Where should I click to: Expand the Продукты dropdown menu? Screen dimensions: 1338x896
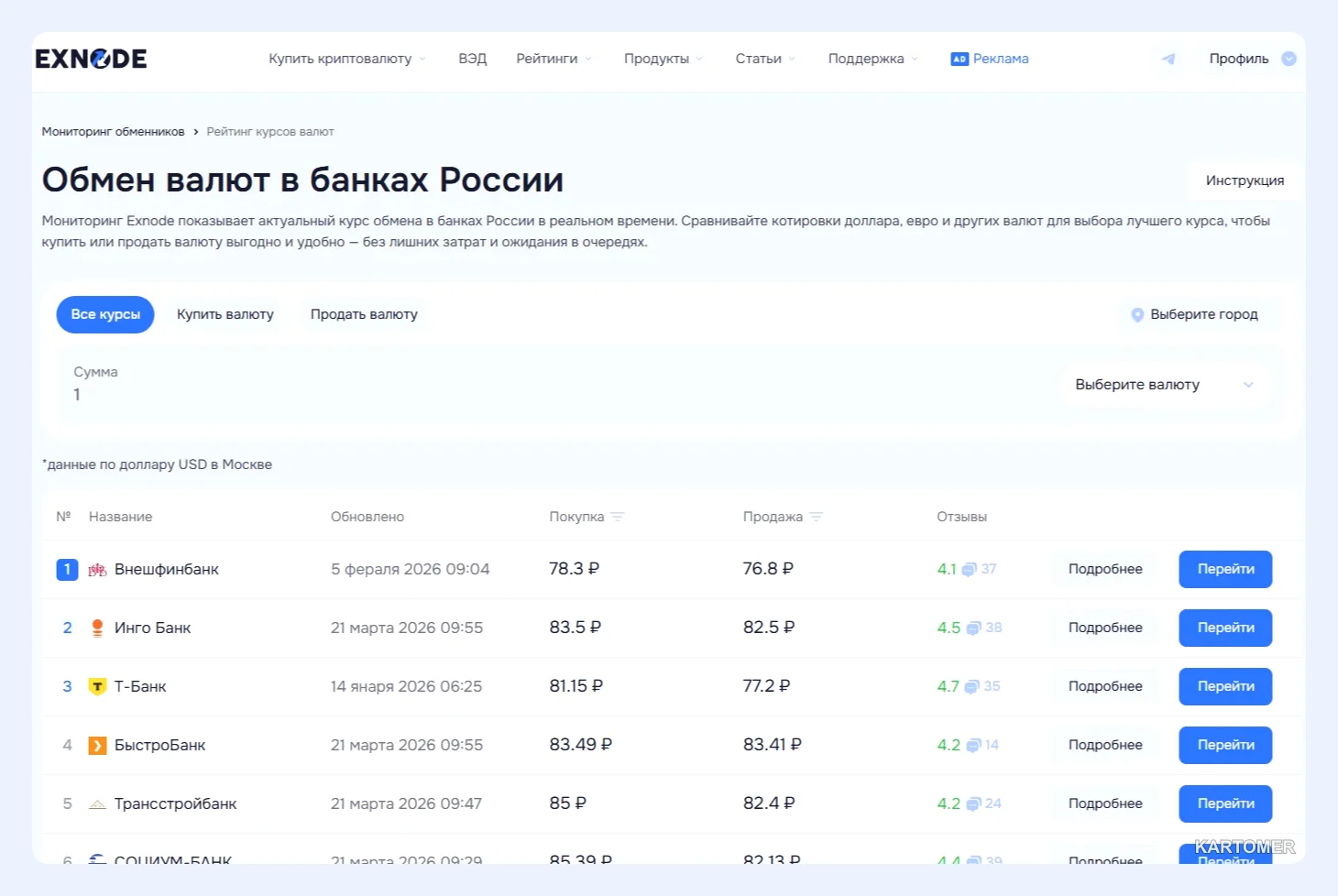tap(664, 59)
